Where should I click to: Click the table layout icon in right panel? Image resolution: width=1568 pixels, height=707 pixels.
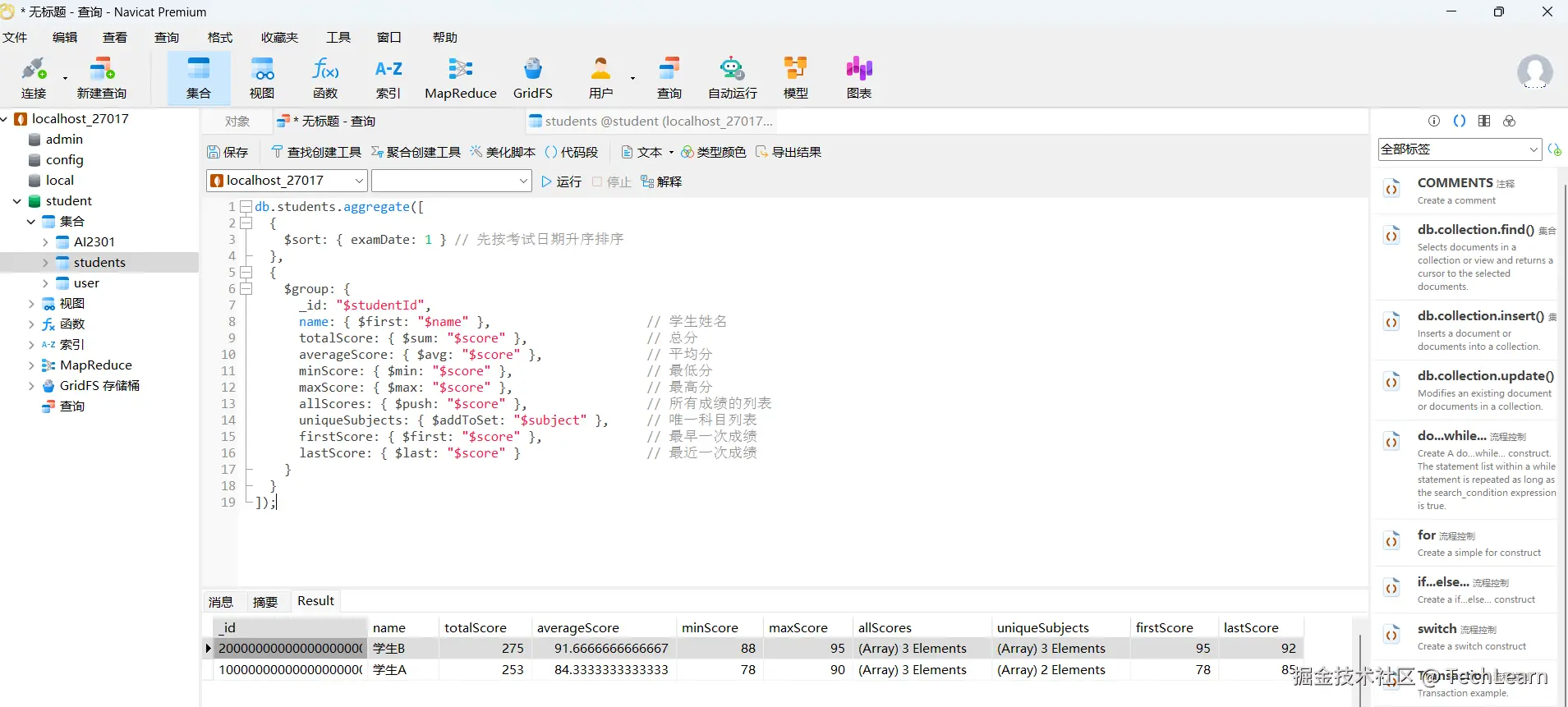[1484, 121]
